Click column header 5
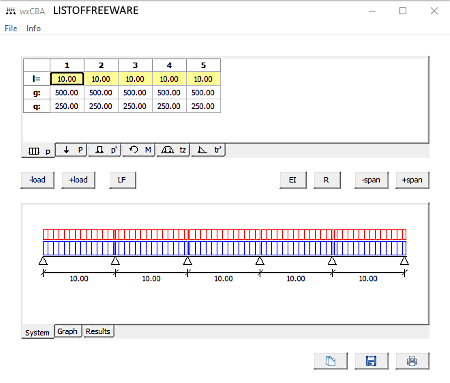The width and height of the screenshot is (450, 383). (x=203, y=65)
